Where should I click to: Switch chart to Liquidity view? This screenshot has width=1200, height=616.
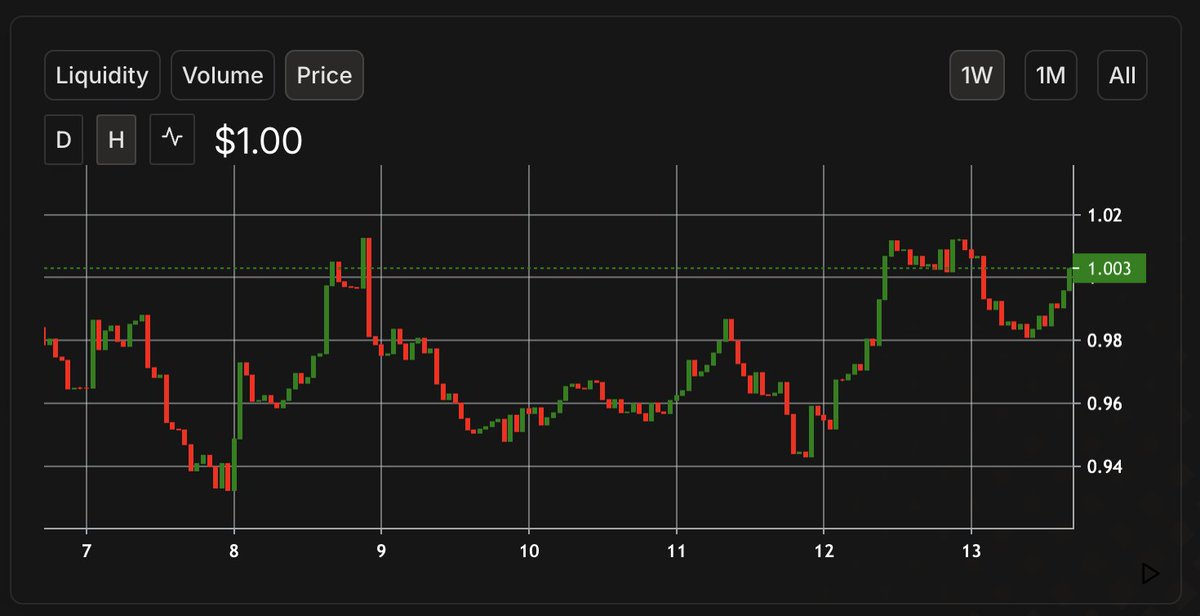coord(102,75)
